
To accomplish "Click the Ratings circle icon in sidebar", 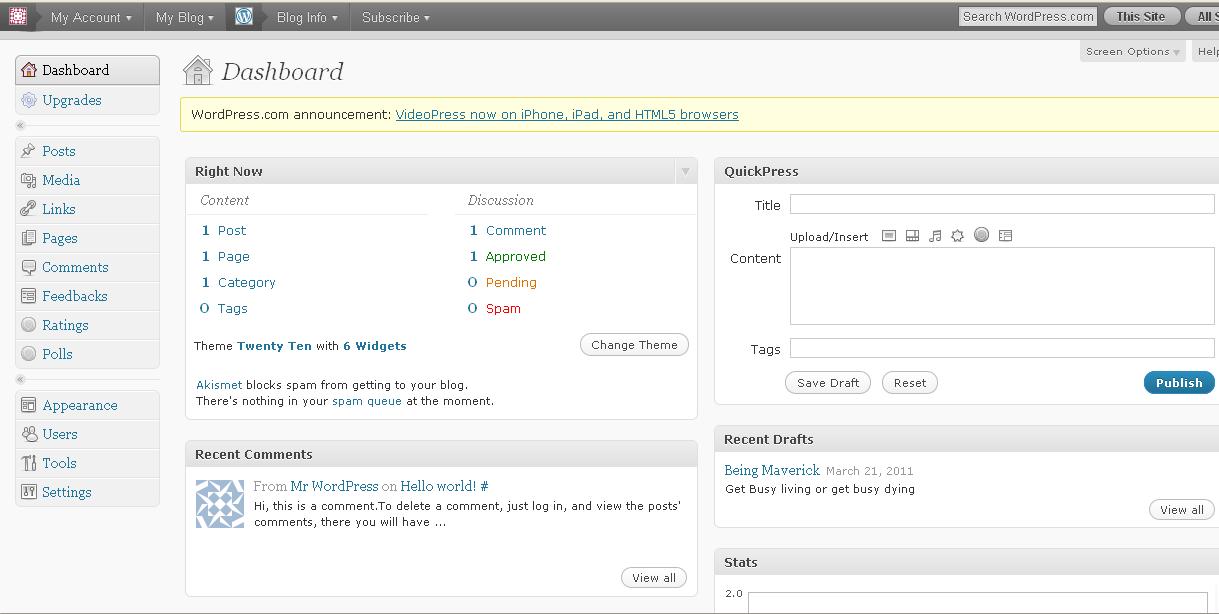I will click(x=29, y=325).
